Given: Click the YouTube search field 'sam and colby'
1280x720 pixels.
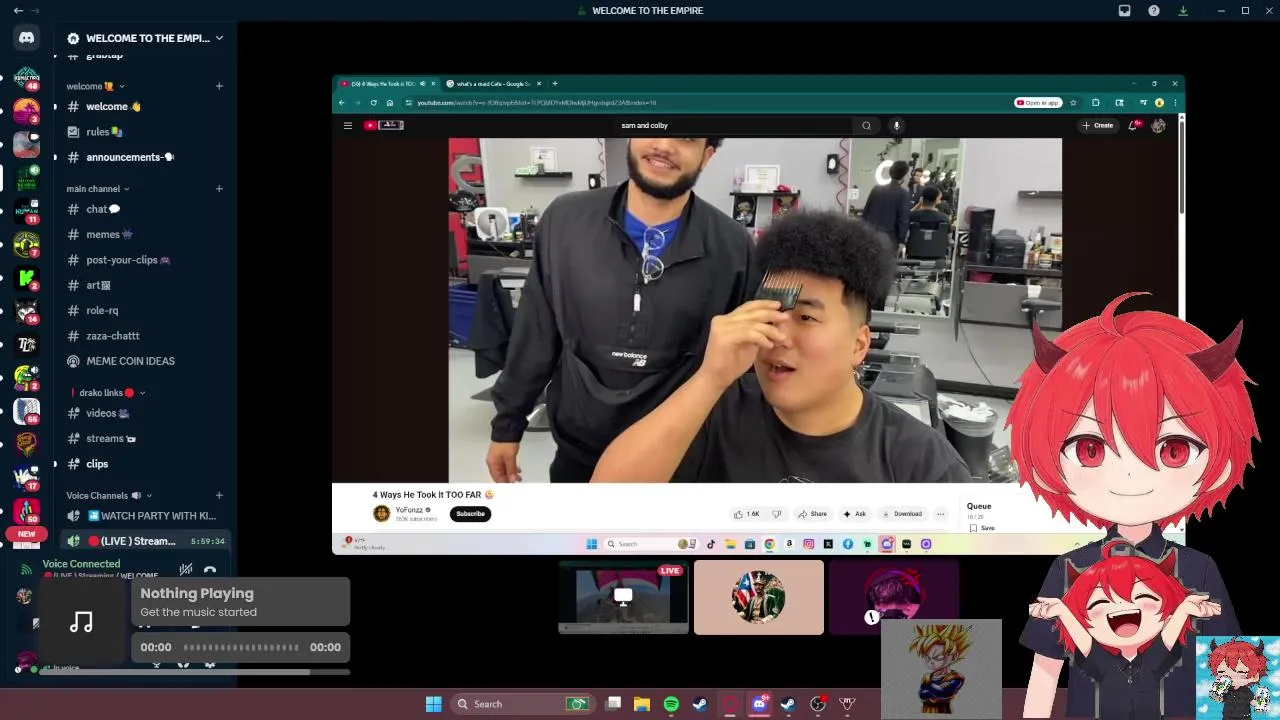Looking at the screenshot, I should click(x=735, y=125).
